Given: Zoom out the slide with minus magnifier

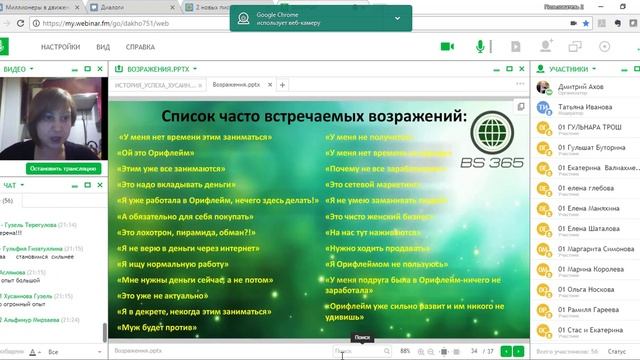Looking at the screenshot, I should (x=431, y=351).
